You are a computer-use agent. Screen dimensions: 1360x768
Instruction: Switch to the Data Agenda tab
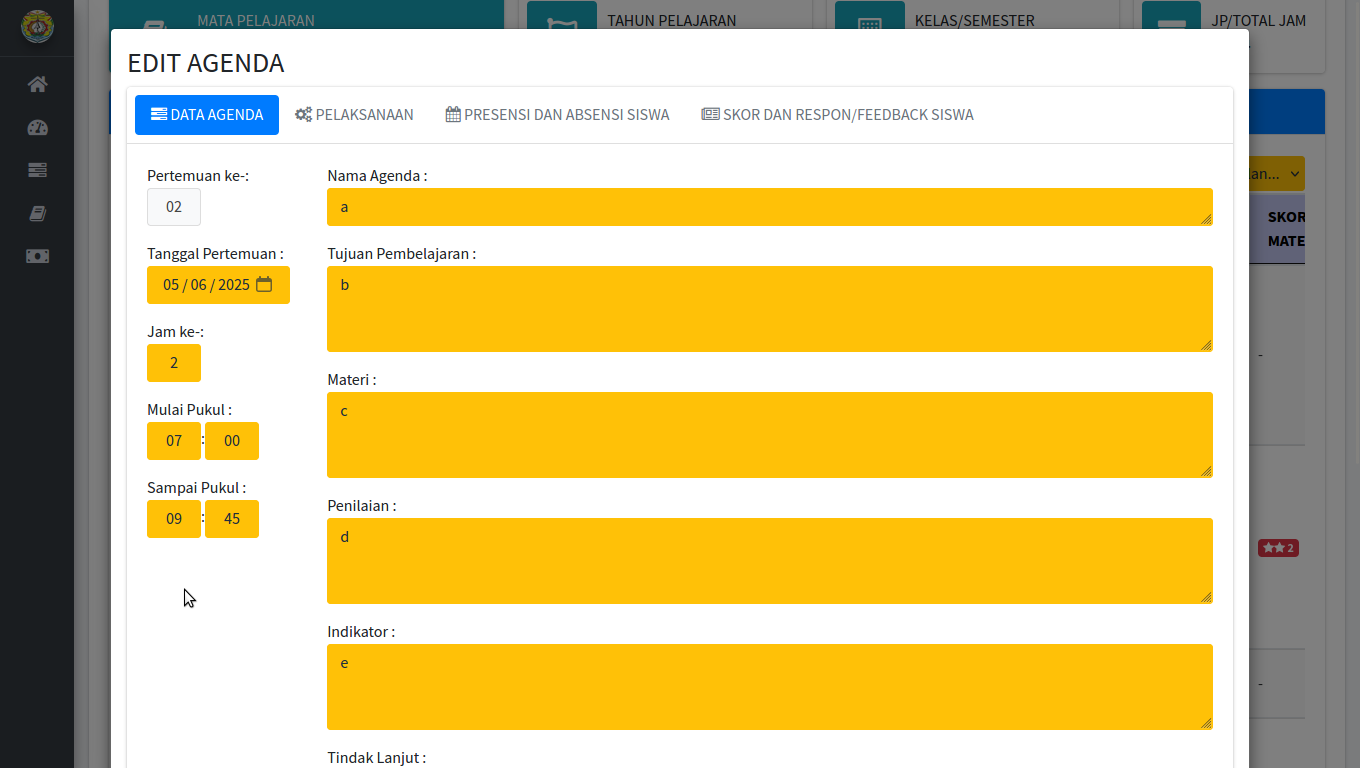tap(207, 115)
